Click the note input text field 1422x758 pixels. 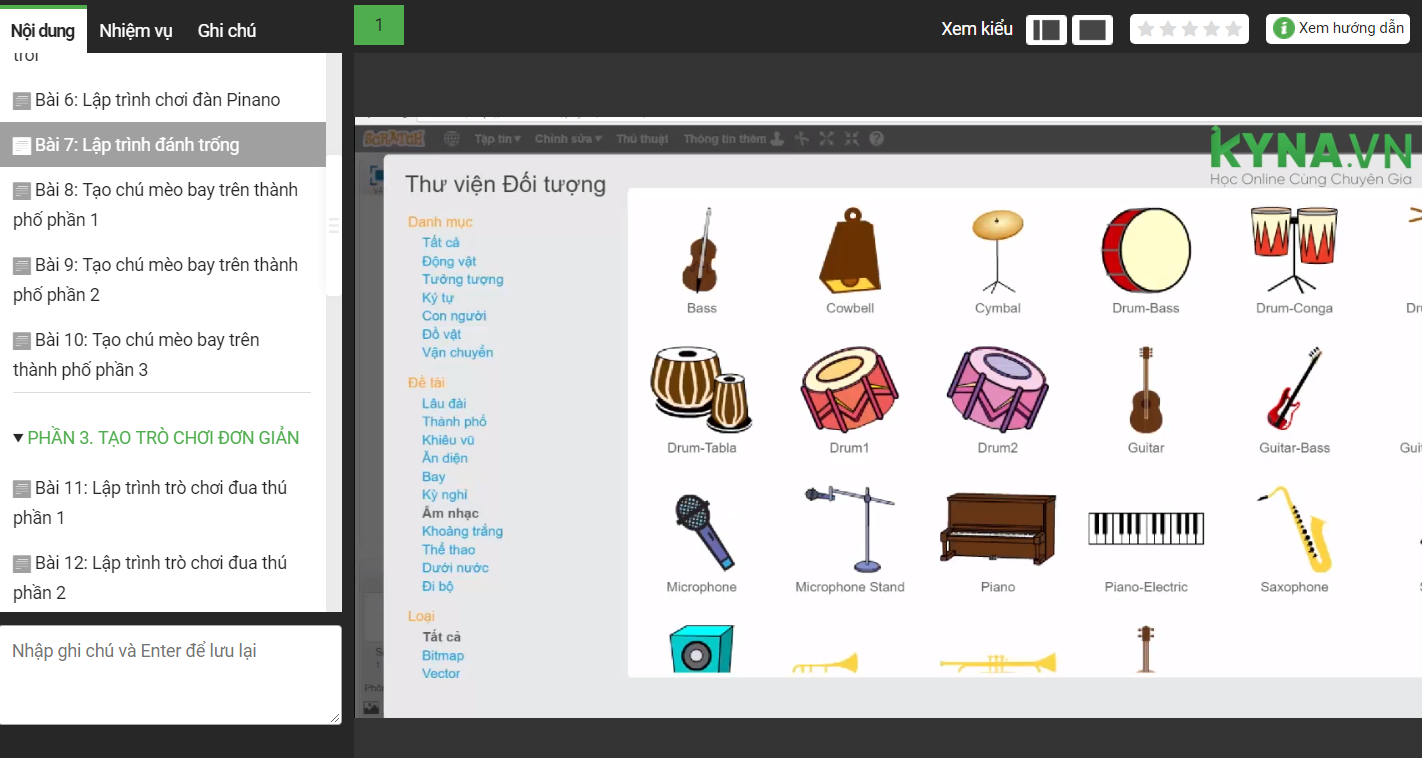click(x=170, y=674)
